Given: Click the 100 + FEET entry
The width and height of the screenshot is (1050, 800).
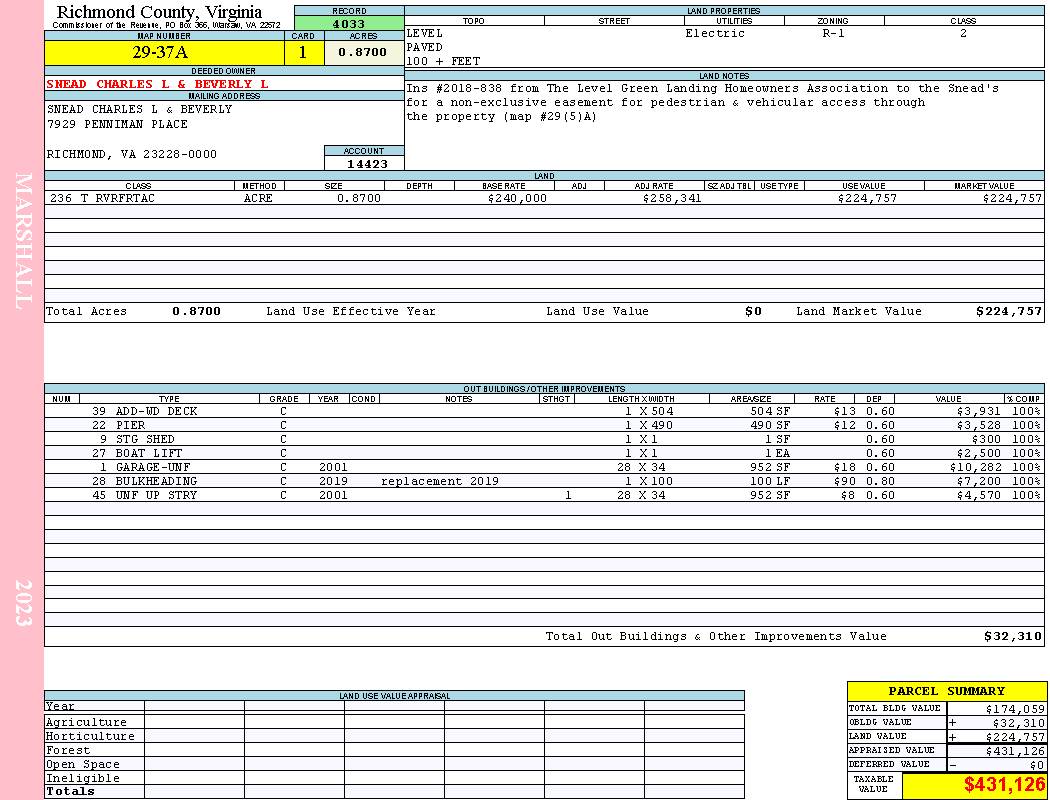Looking at the screenshot, I should click(443, 62).
